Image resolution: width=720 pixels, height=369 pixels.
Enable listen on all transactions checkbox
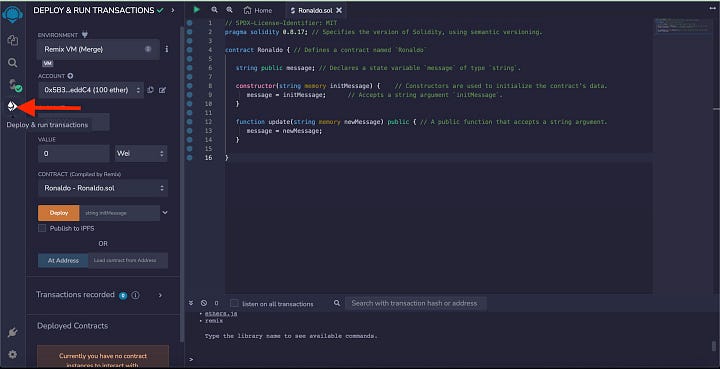234,303
